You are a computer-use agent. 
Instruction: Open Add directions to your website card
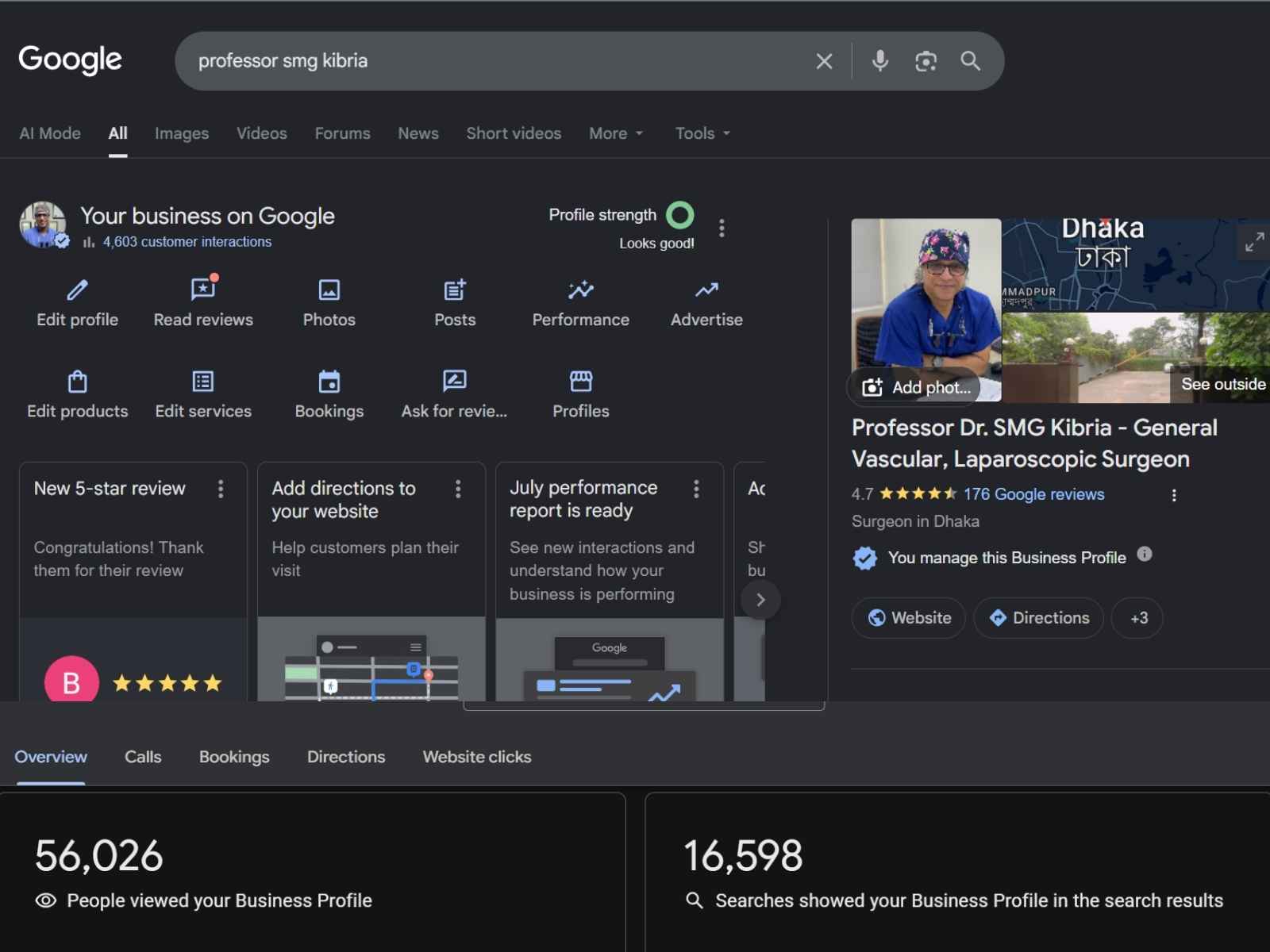click(371, 582)
